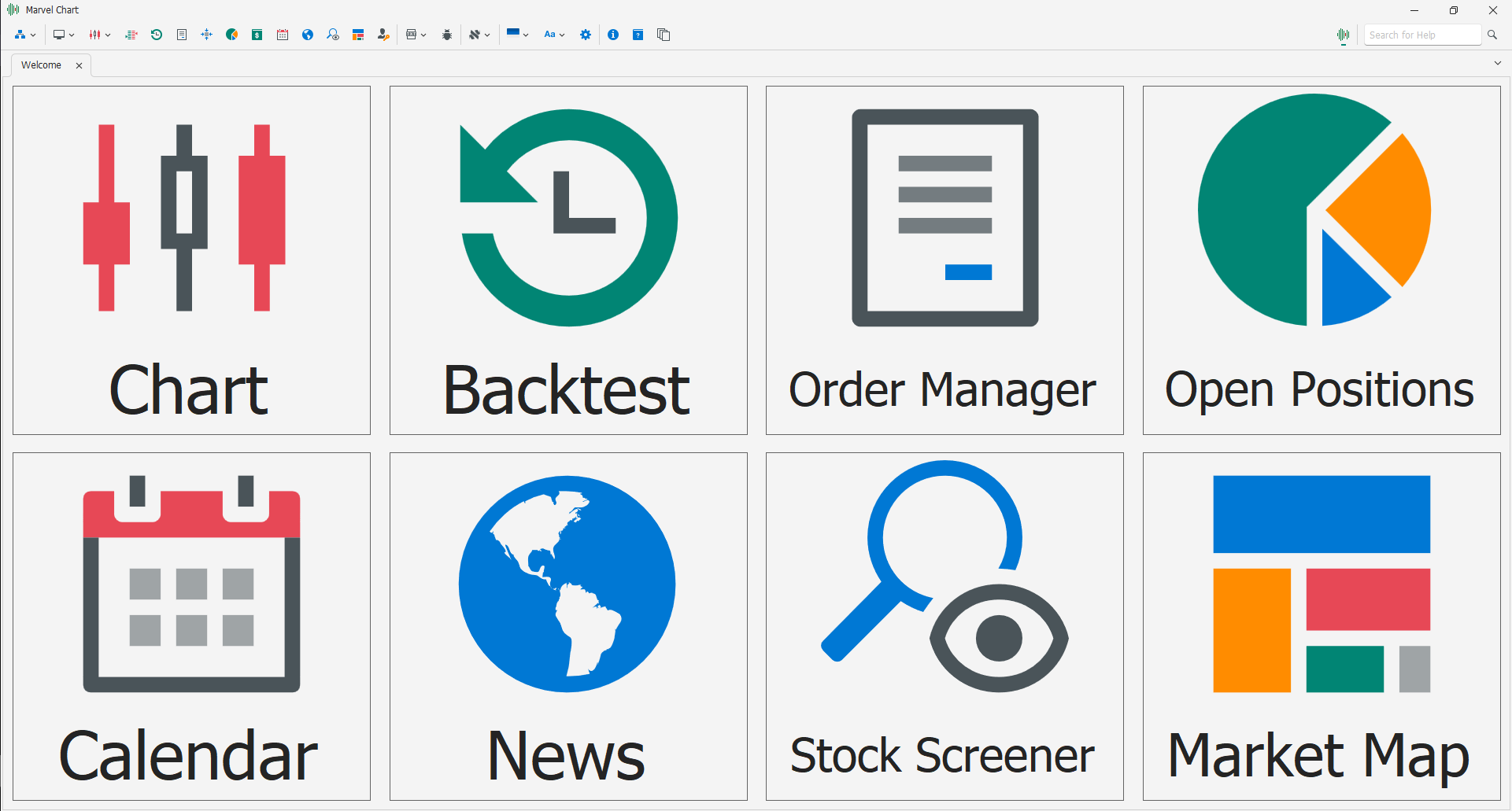Open the network connection toolbar dropdown
The height and width of the screenshot is (811, 1512).
point(25,35)
